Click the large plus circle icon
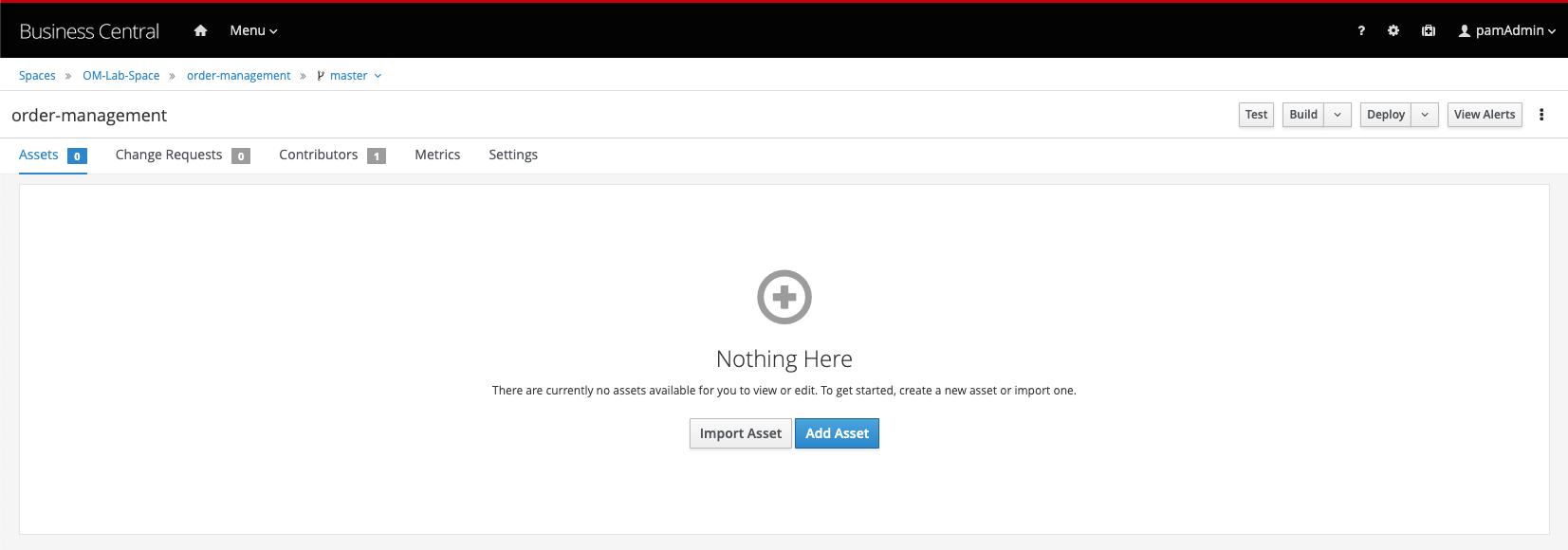 784,297
